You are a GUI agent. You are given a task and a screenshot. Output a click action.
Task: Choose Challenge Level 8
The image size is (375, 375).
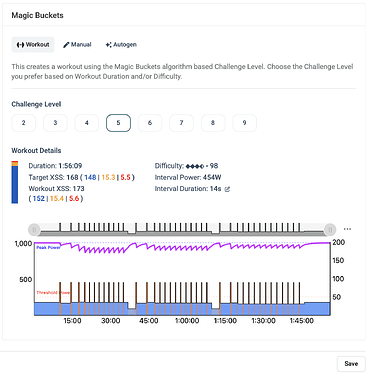click(x=213, y=123)
